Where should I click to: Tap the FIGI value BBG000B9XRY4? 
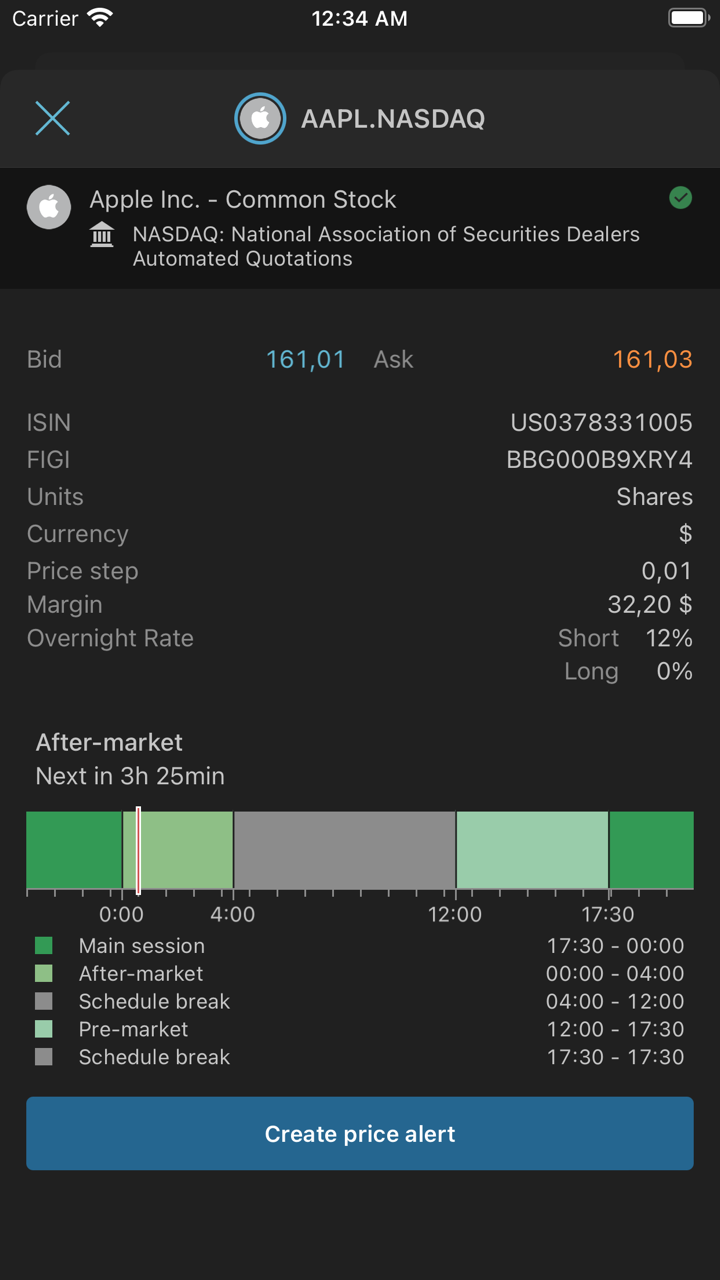click(x=599, y=460)
